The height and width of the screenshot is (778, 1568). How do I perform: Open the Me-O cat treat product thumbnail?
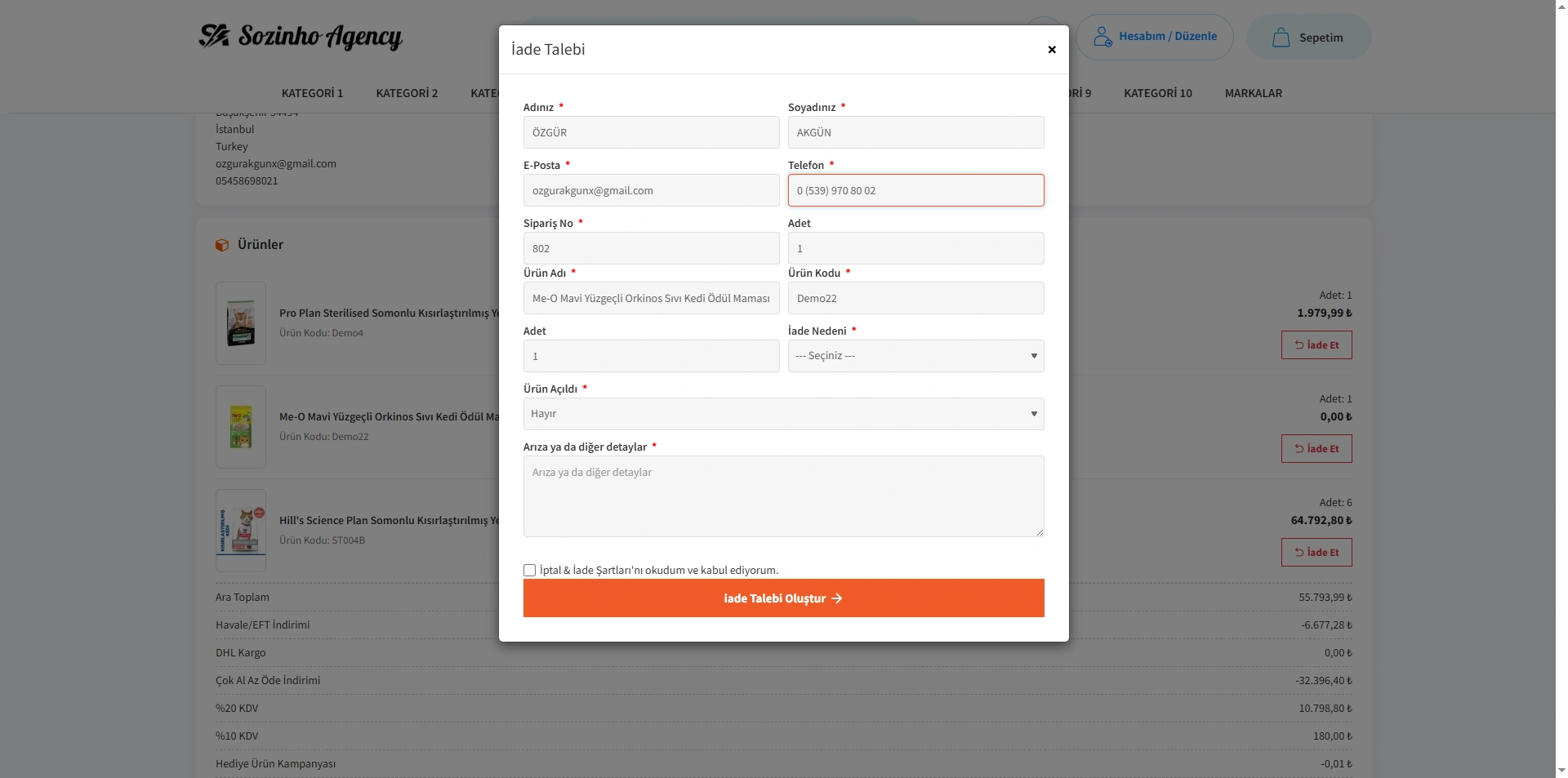(241, 427)
